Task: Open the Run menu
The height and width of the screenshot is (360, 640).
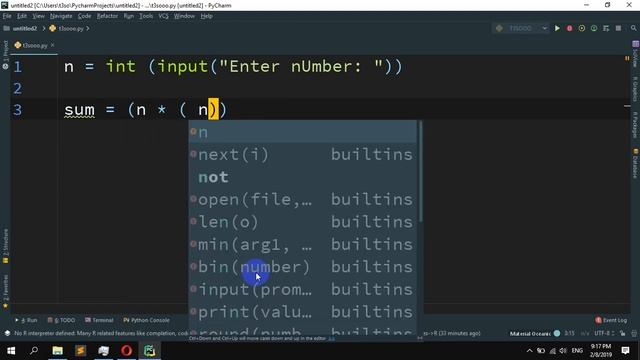Action: (129, 16)
